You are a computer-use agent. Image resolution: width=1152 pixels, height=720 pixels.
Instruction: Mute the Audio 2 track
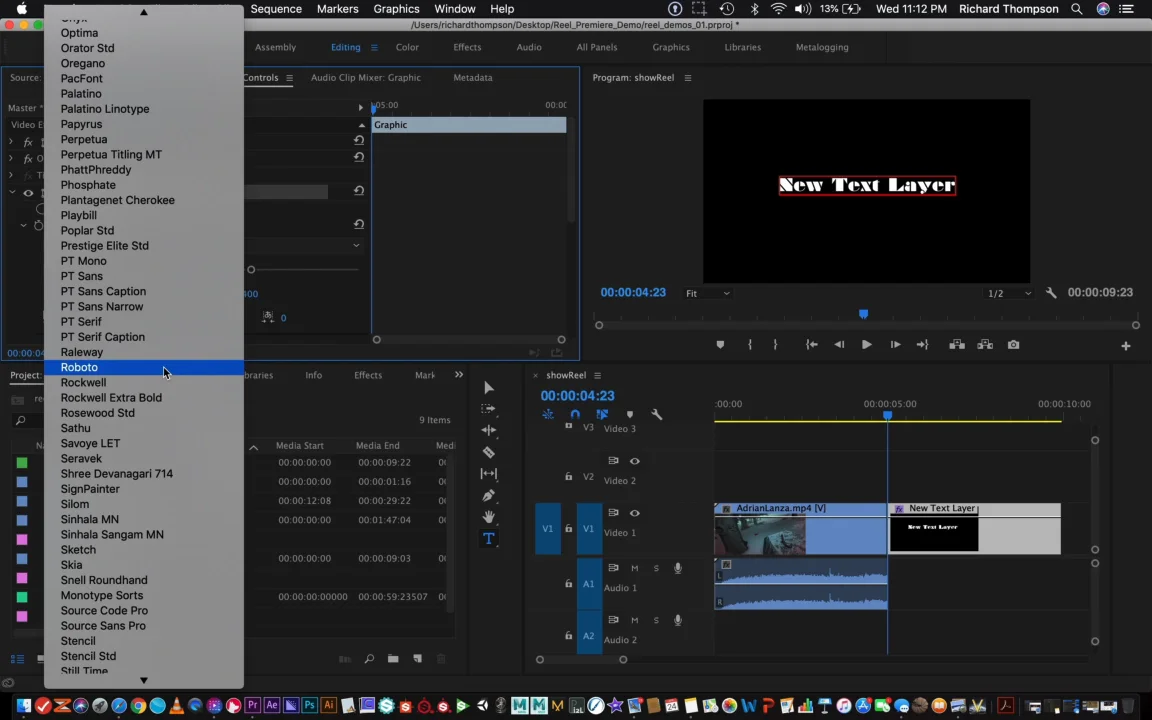point(635,620)
